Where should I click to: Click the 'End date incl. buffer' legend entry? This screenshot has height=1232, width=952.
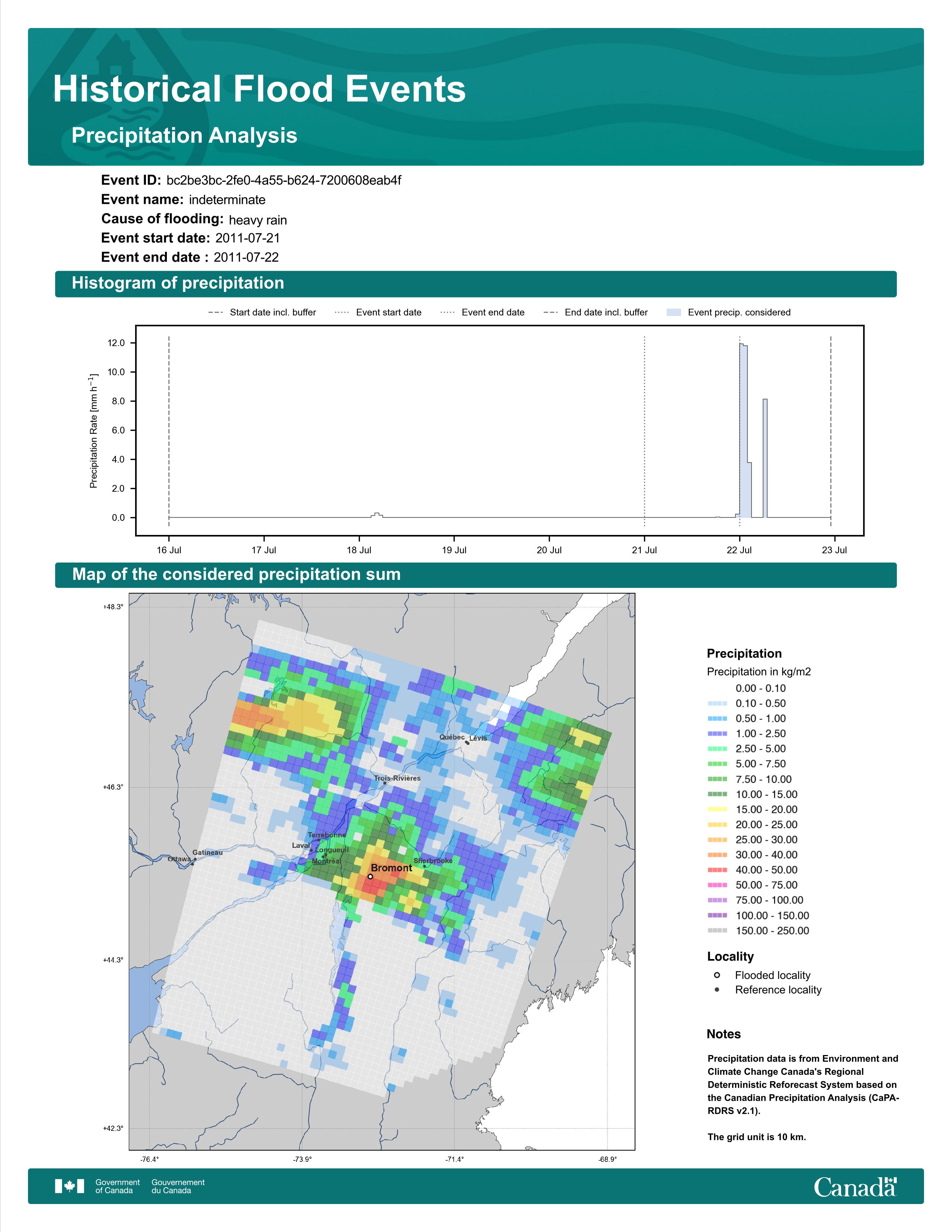[595, 312]
